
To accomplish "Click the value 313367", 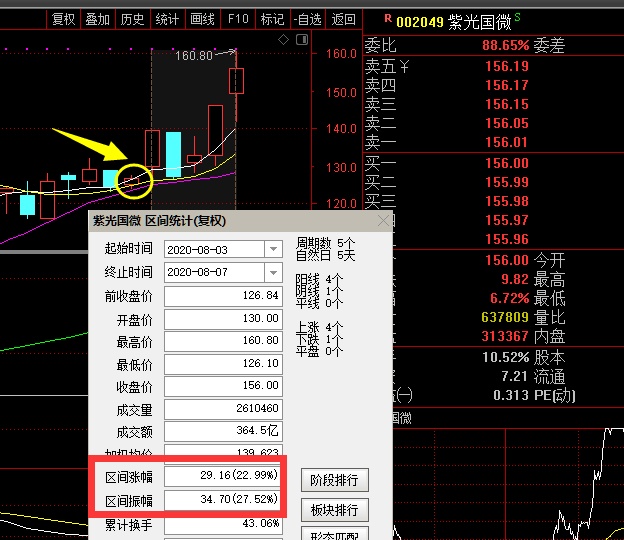I will (505, 336).
